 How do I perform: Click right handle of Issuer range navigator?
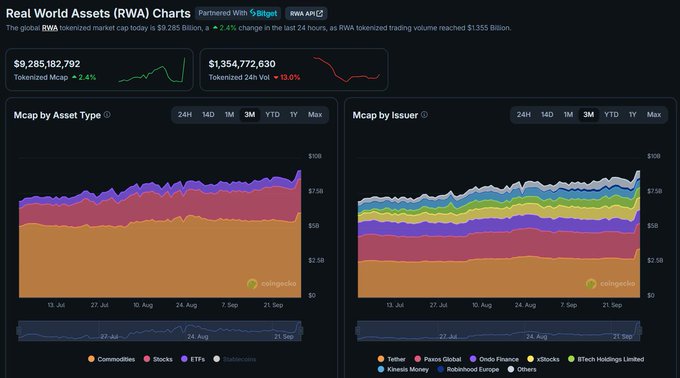(x=640, y=331)
